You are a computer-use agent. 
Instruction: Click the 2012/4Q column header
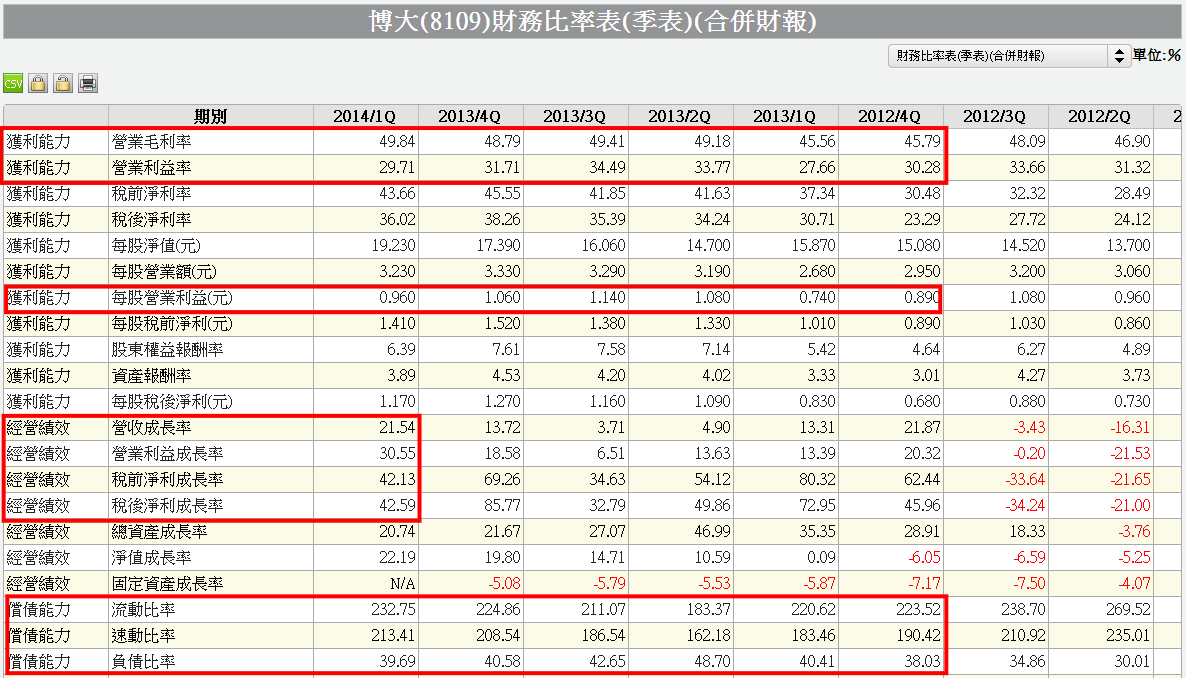[890, 117]
